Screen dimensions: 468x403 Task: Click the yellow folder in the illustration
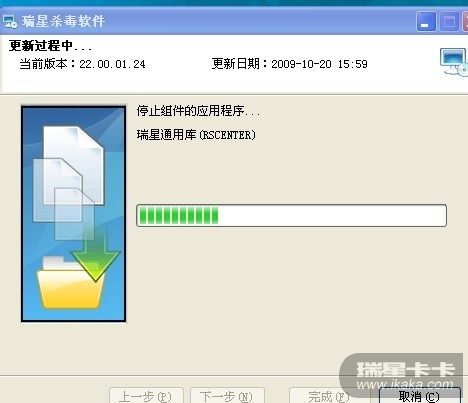tap(69, 283)
